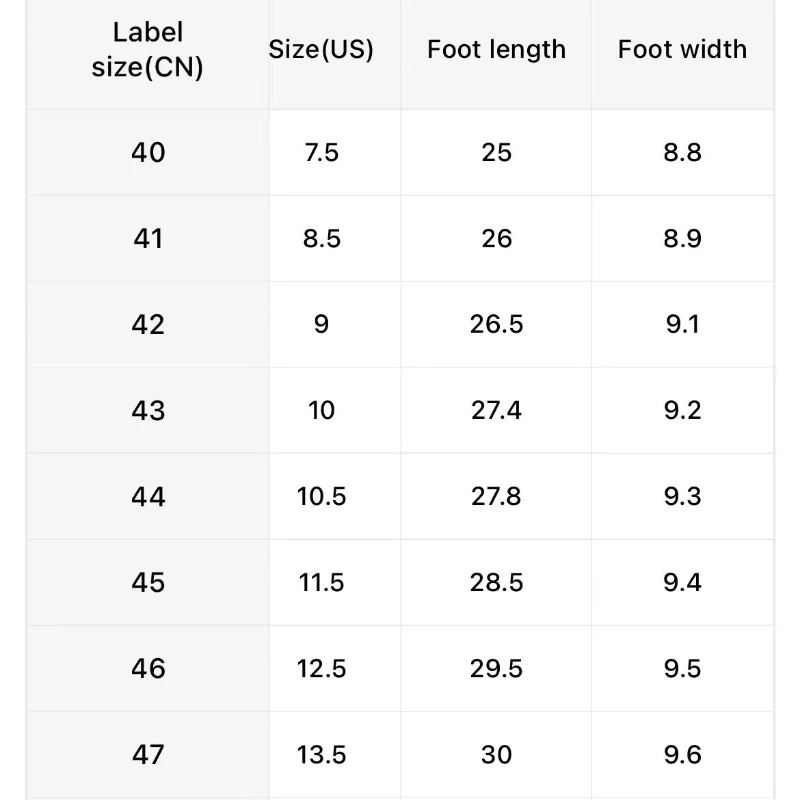This screenshot has width=800, height=800.
Task: Click foot length 29.5 cell
Action: (x=496, y=669)
